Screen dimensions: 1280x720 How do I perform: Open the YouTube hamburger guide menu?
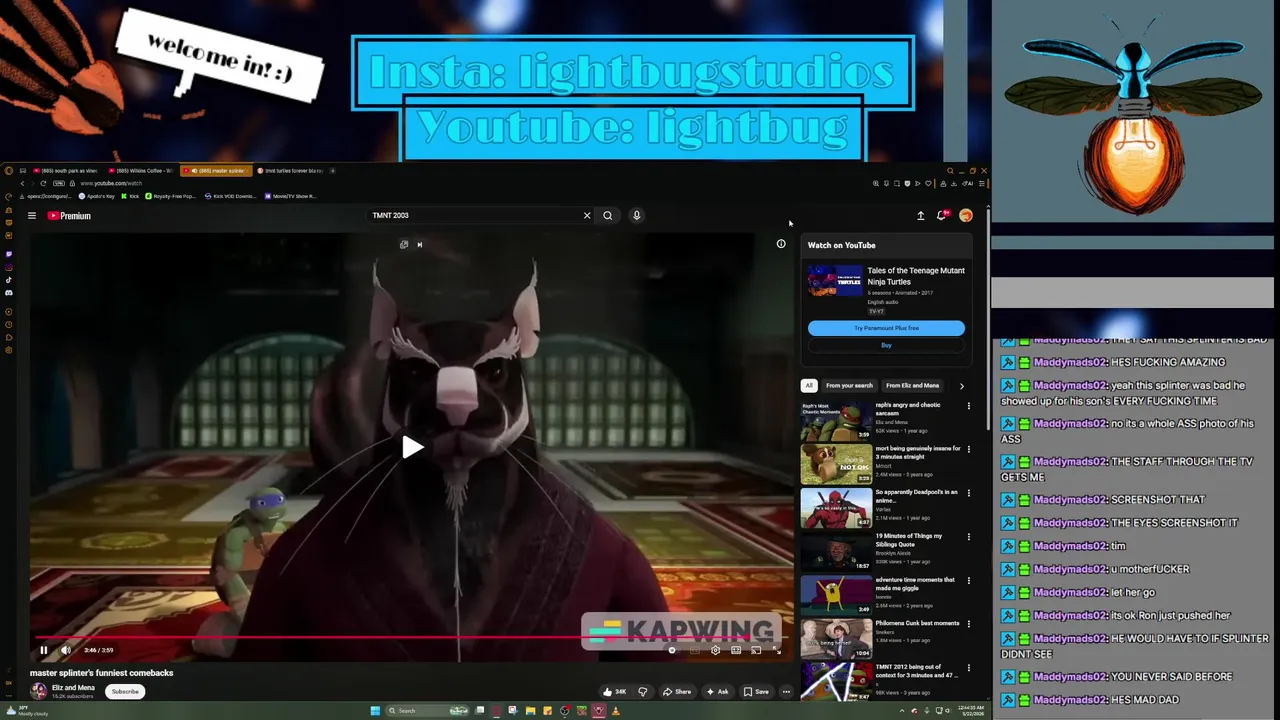[32, 216]
